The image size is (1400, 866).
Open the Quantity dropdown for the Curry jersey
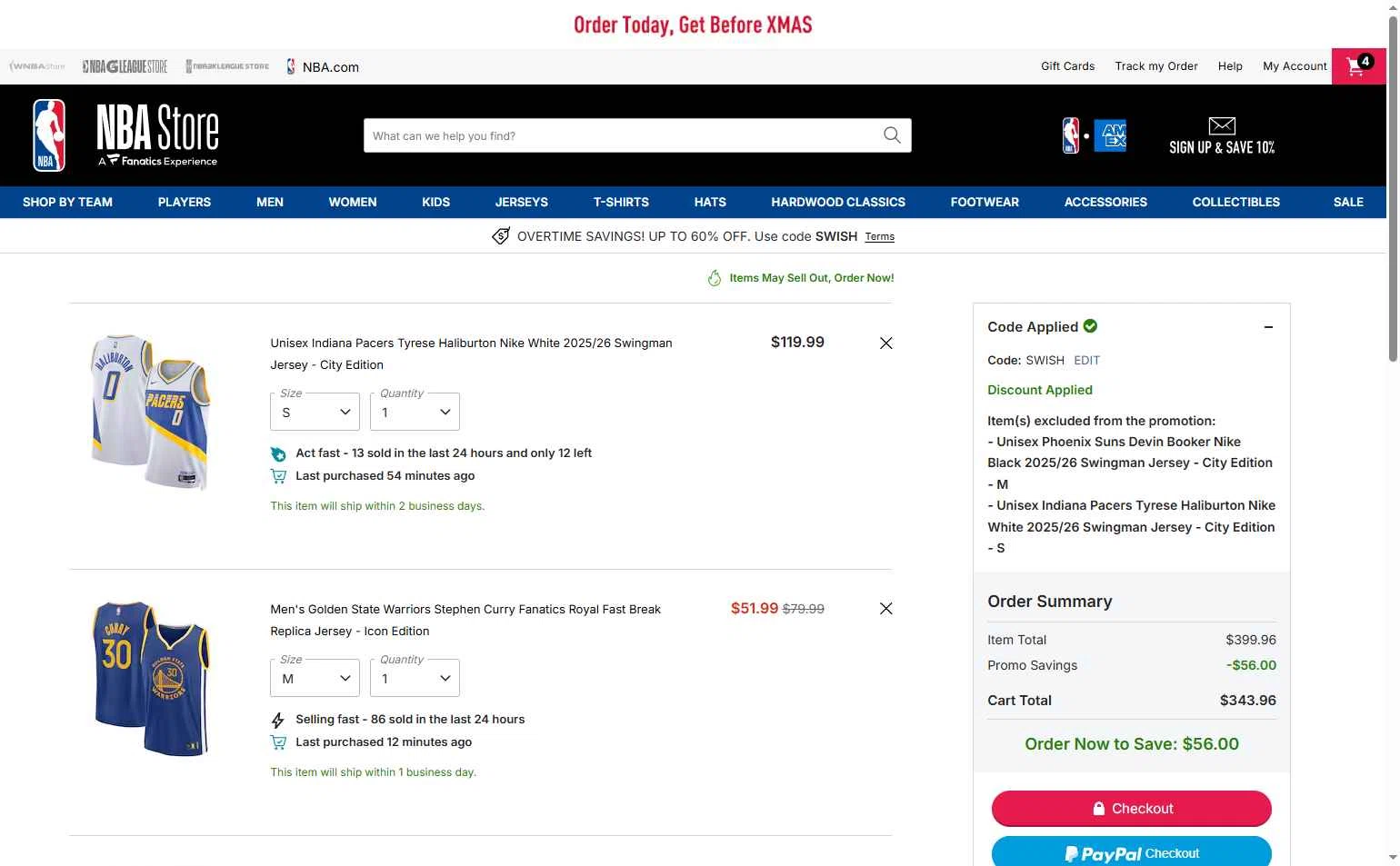point(415,678)
